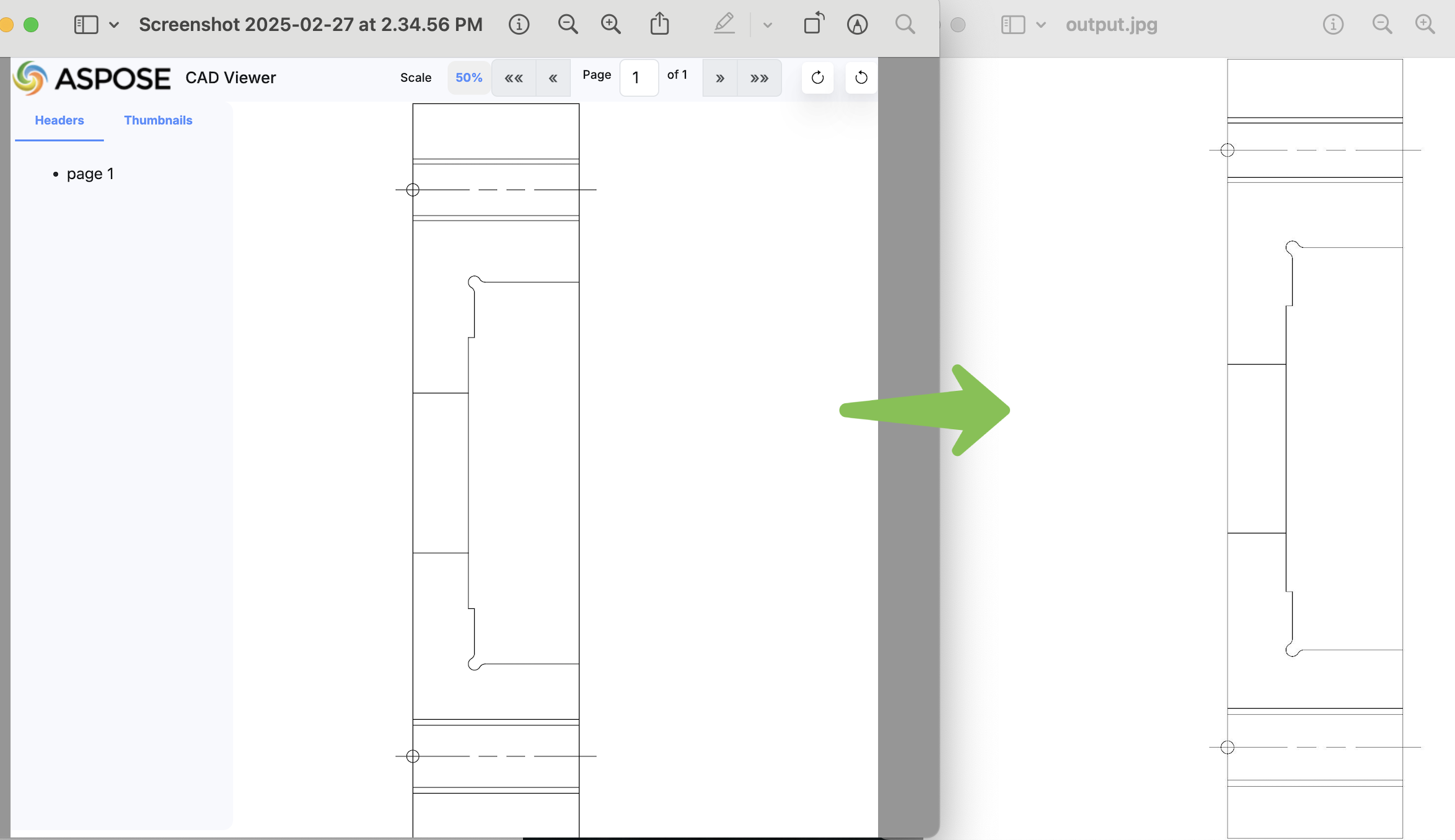Click the Share icon in Preview toolbar
The image size is (1455, 840).
coord(659,25)
